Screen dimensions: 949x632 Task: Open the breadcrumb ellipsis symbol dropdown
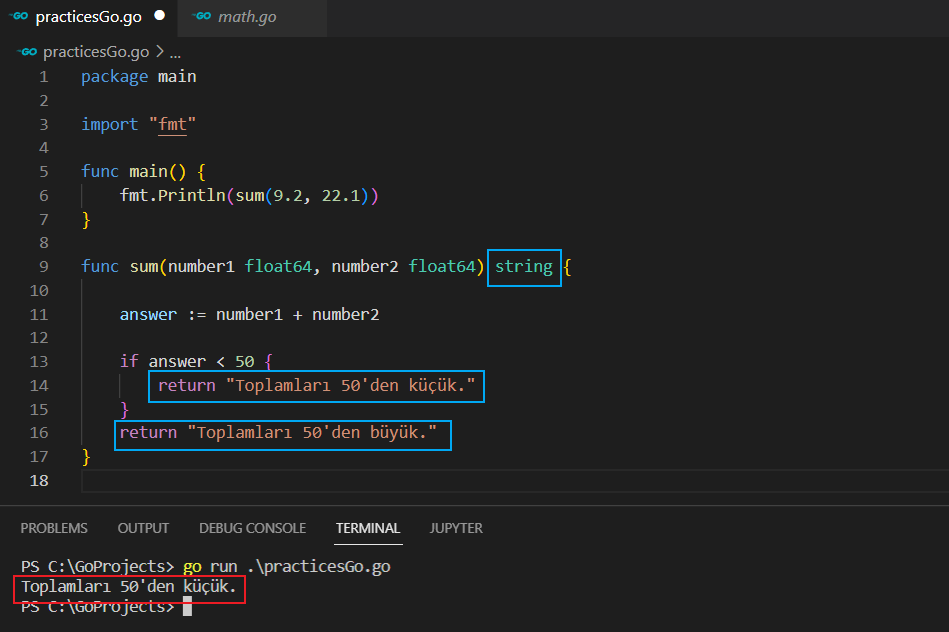(175, 52)
